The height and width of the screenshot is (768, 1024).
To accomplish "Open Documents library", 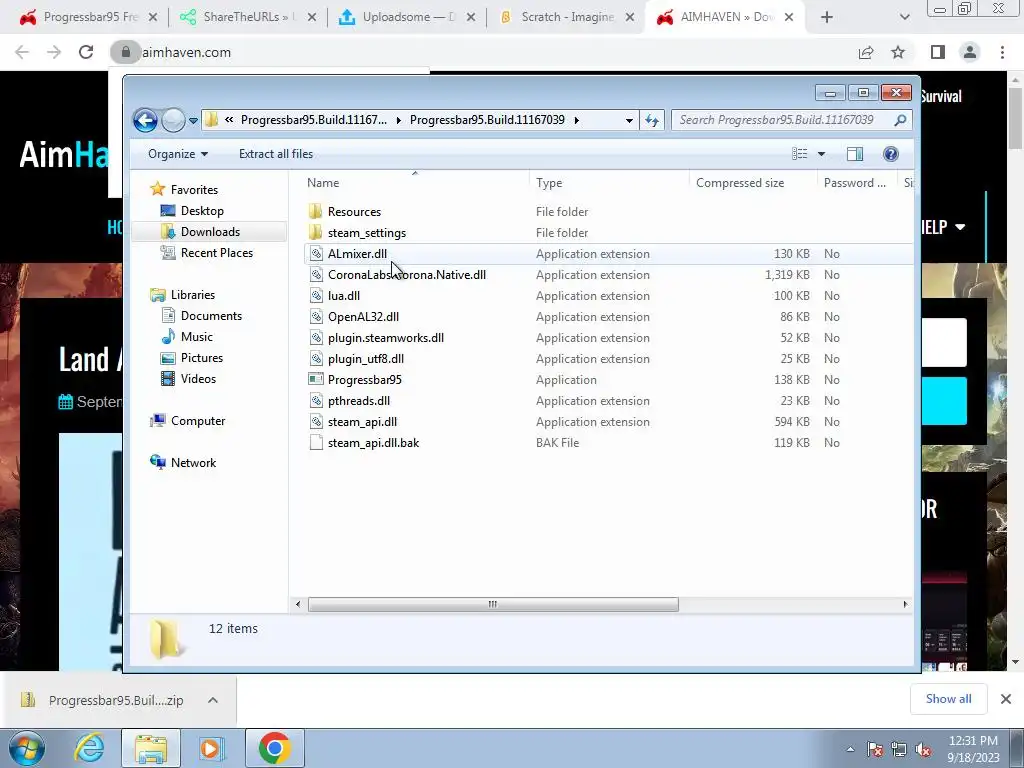I will [x=211, y=316].
